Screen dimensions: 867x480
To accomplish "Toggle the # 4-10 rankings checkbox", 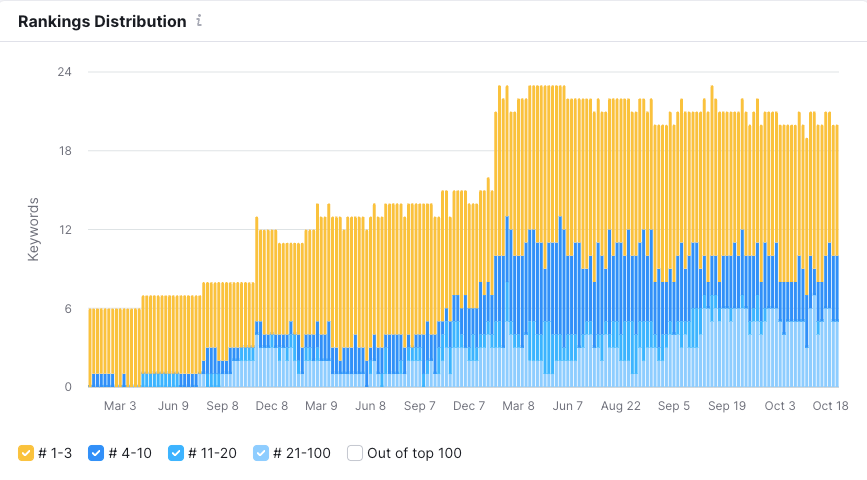I will 97,453.
